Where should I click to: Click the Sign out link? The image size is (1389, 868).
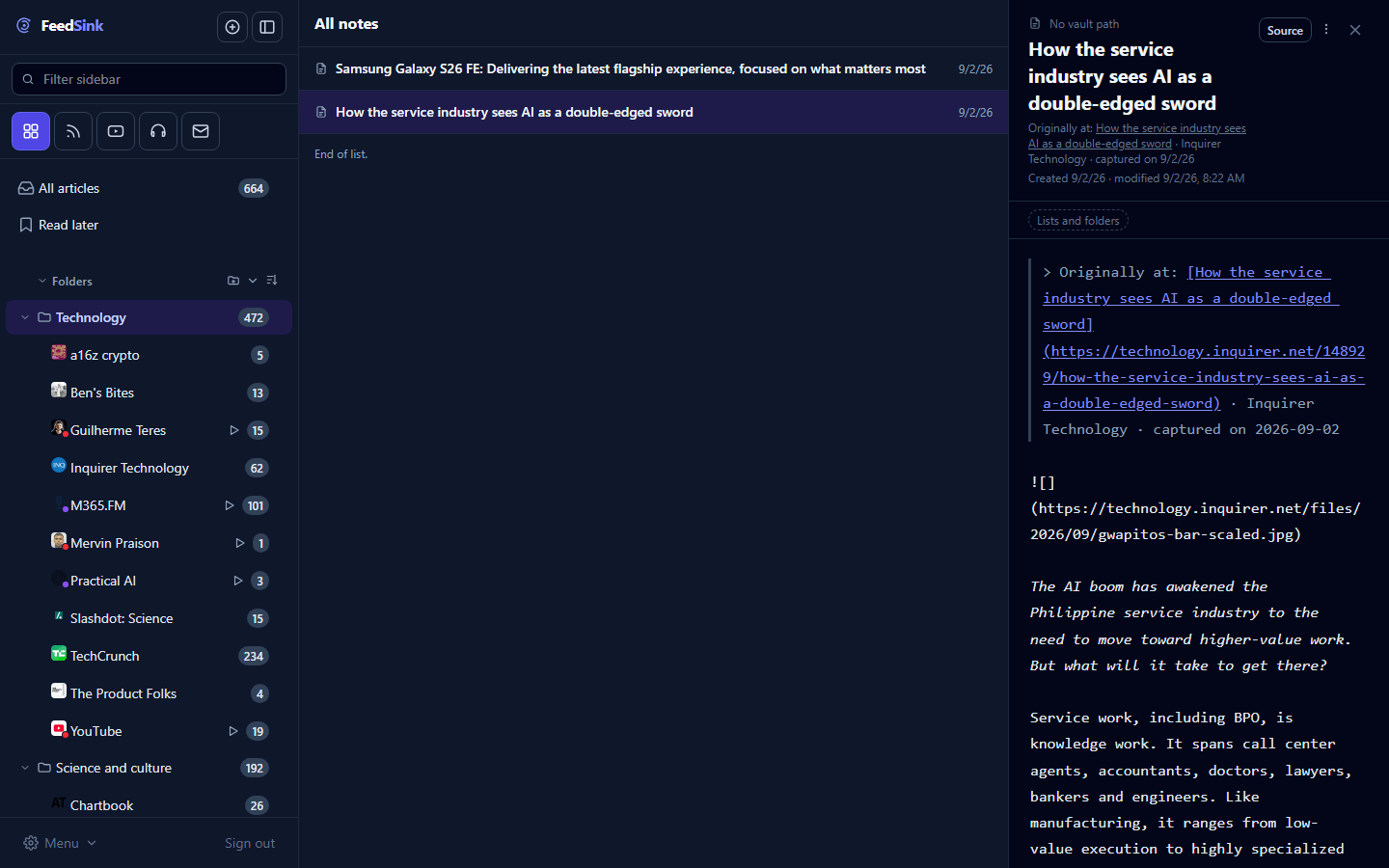pyautogui.click(x=250, y=843)
